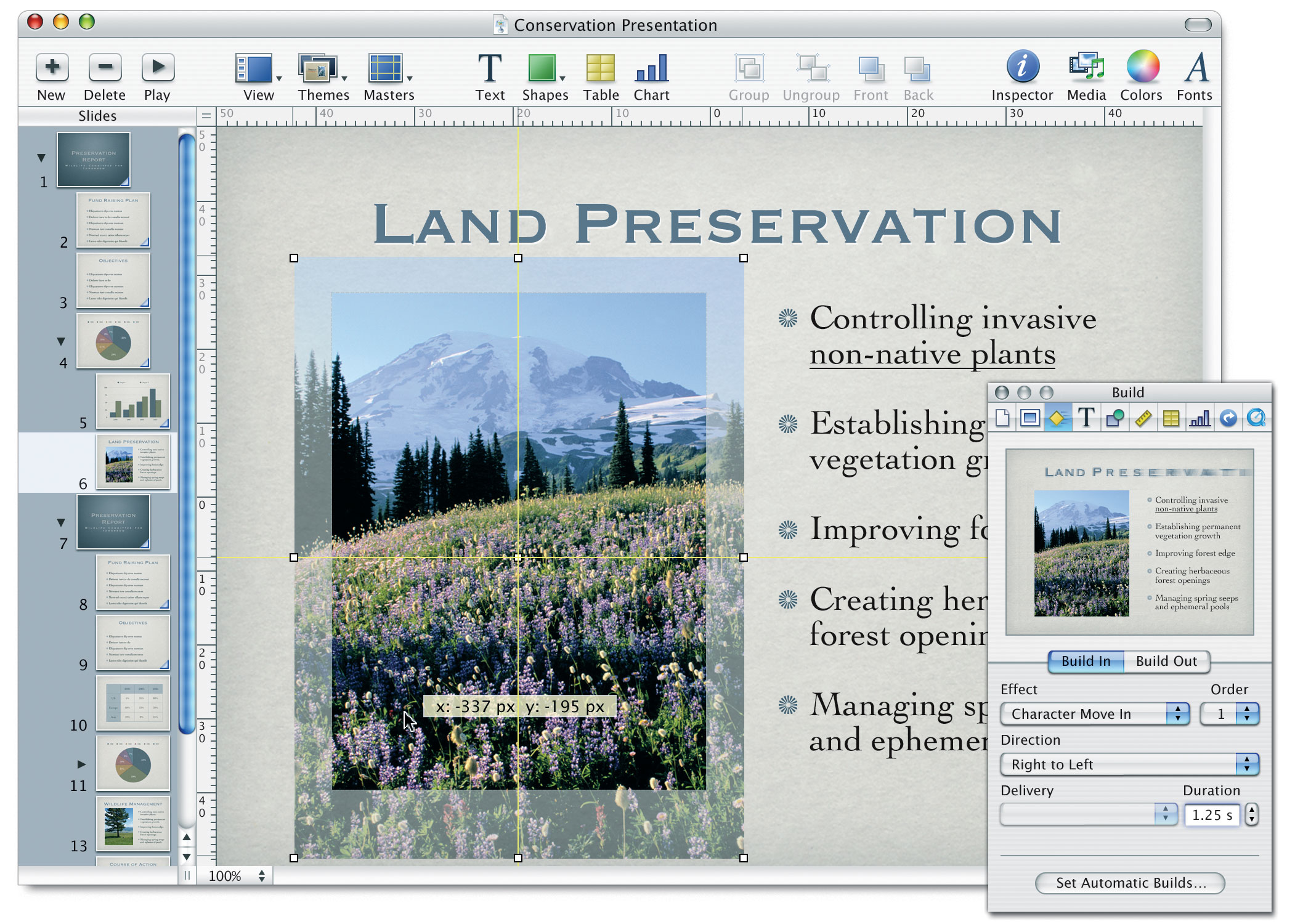Collapse slide 1 group triangle

pyautogui.click(x=41, y=158)
